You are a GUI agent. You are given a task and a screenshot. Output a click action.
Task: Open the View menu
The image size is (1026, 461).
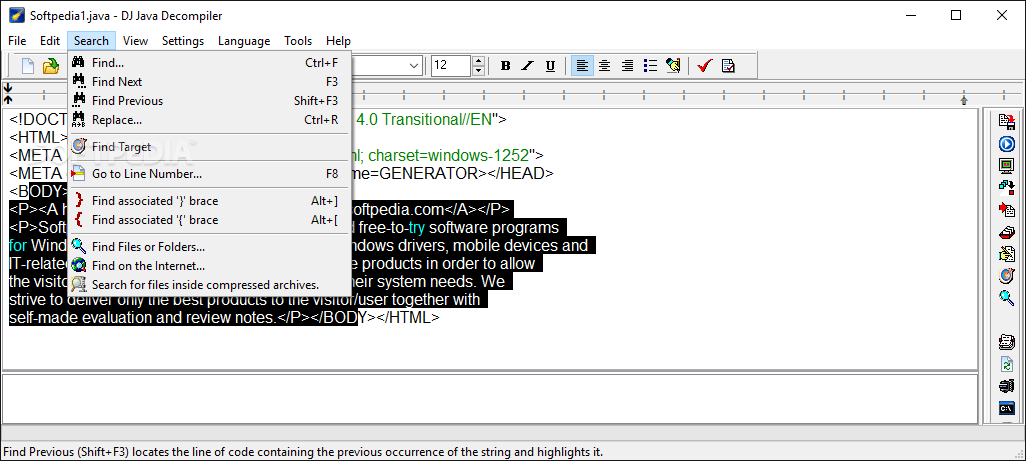[x=135, y=41]
